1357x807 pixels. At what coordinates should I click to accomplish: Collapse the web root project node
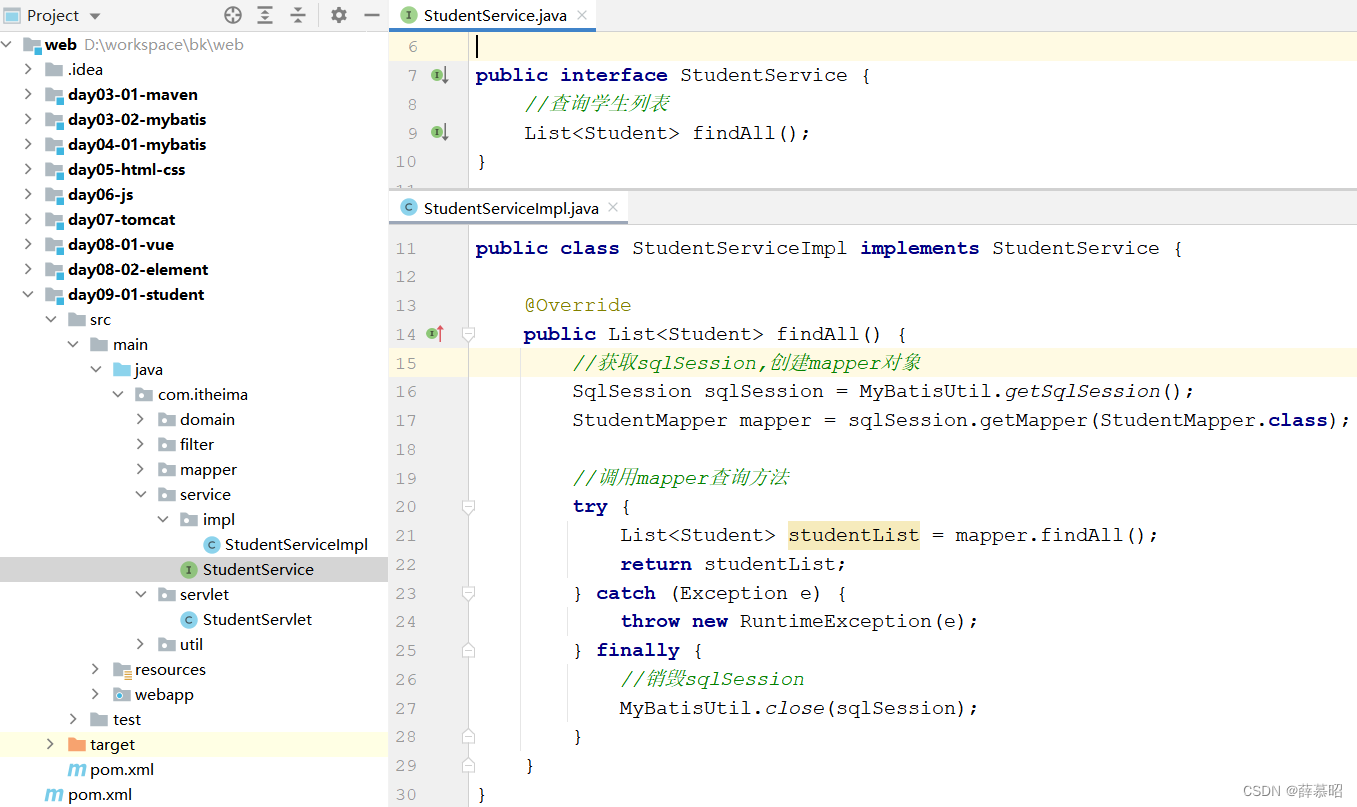pos(7,44)
